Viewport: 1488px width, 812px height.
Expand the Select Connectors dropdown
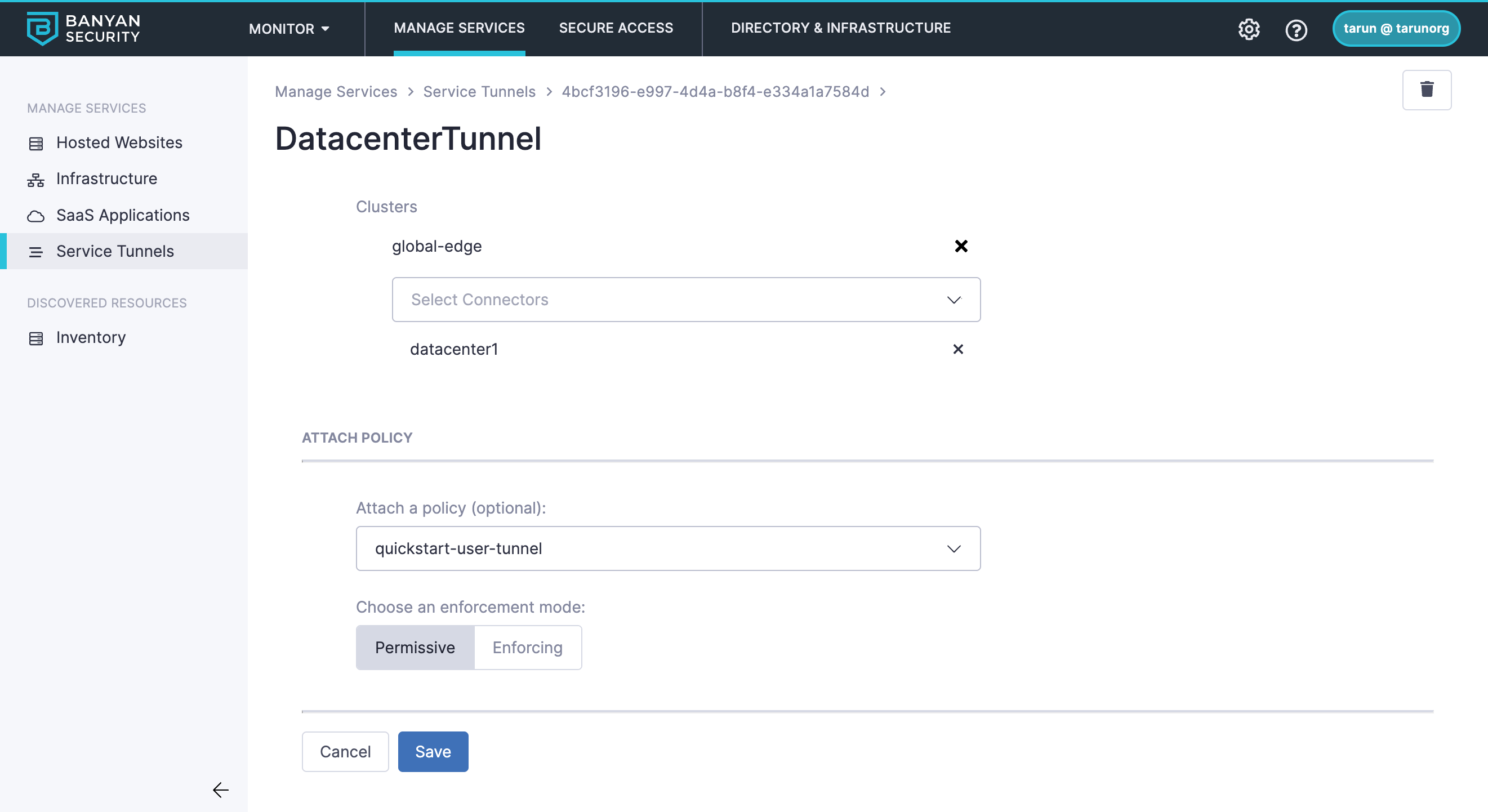(x=685, y=299)
